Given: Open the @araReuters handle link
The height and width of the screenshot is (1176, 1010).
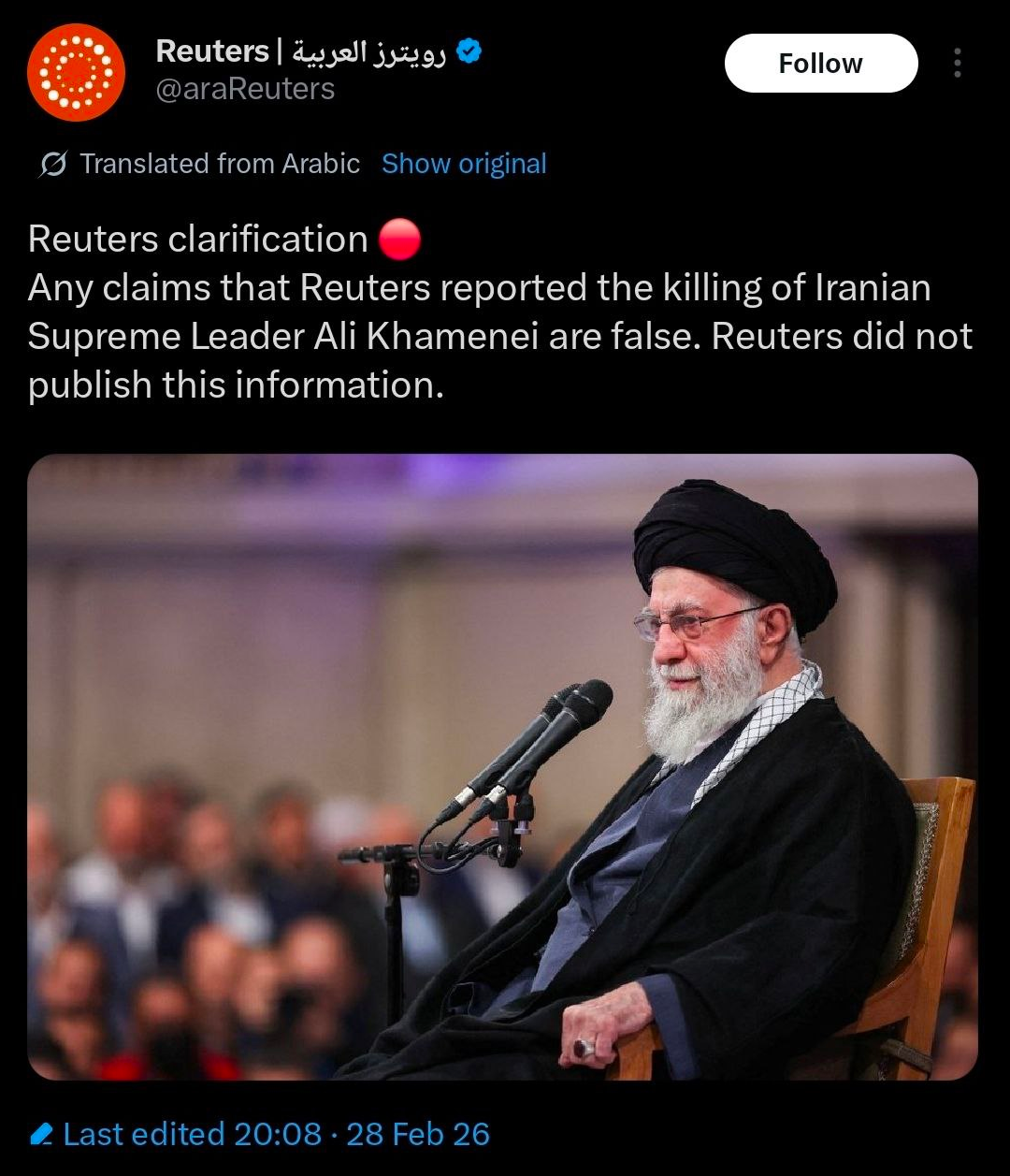Looking at the screenshot, I should [x=245, y=89].
